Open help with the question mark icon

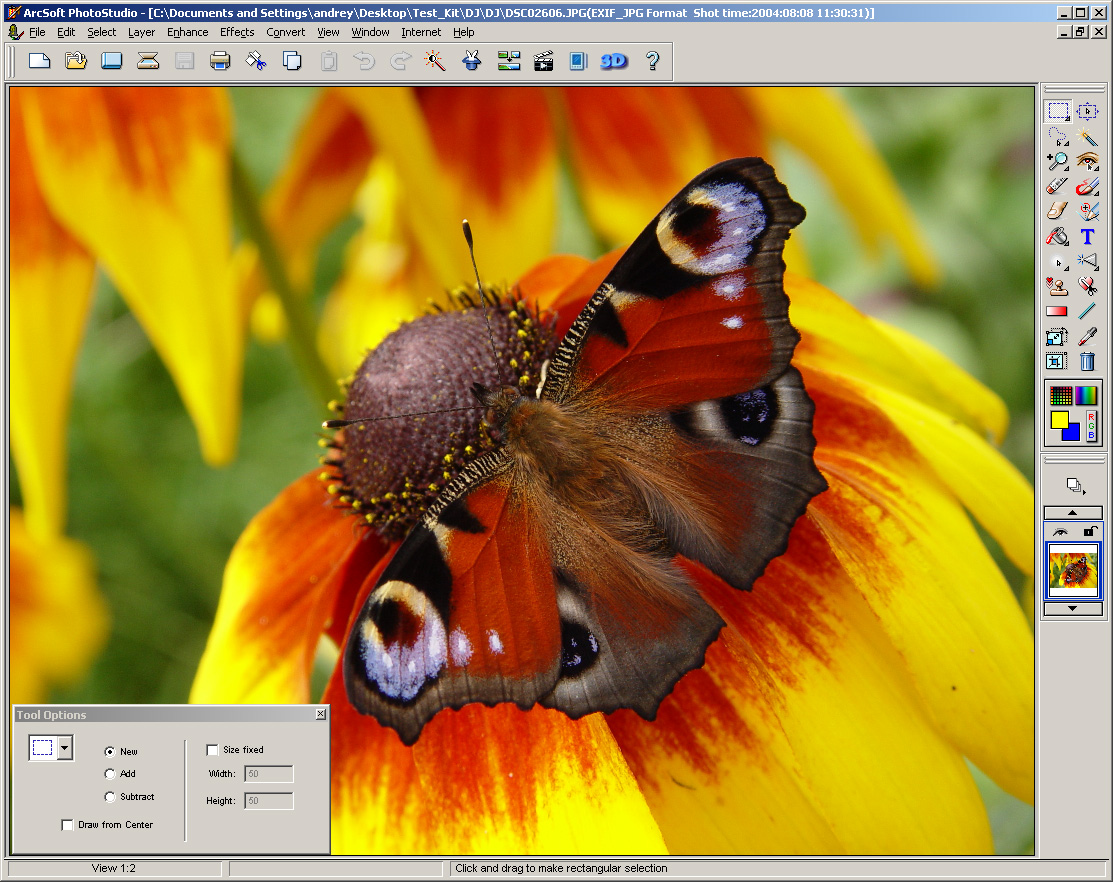click(653, 61)
